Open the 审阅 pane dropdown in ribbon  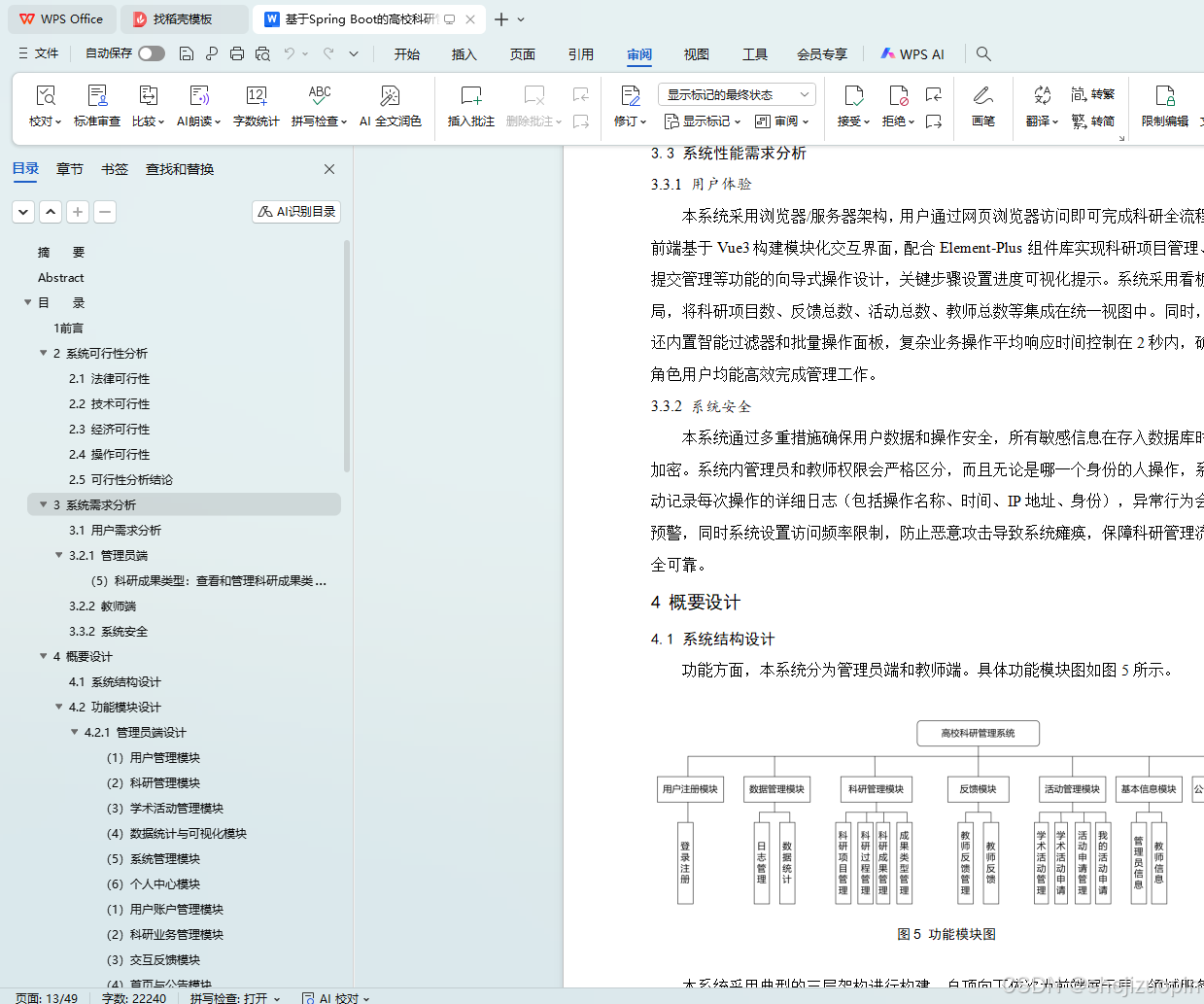click(781, 121)
